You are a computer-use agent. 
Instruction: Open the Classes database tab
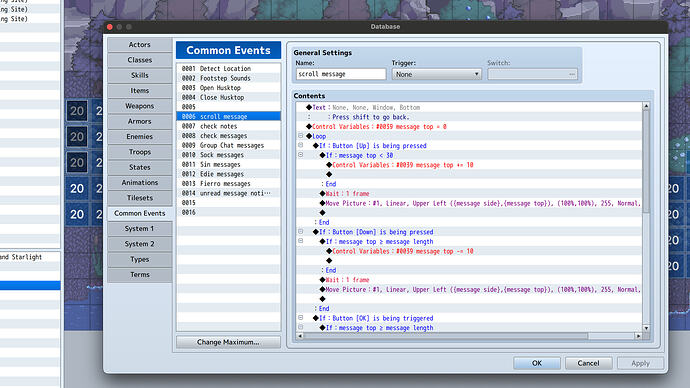pos(139,60)
